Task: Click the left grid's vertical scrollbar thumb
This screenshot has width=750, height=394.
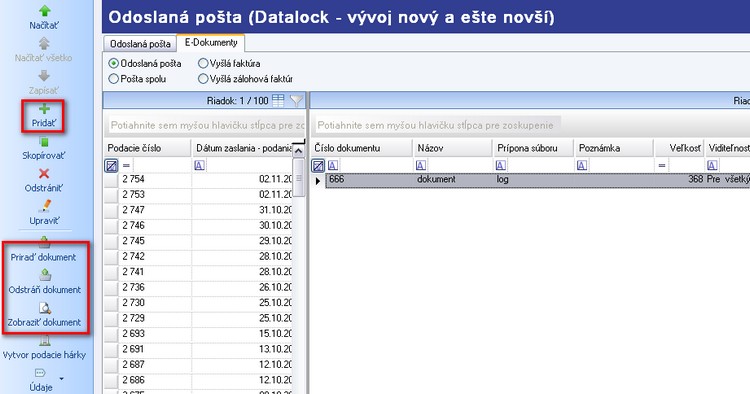Action: coord(298,178)
